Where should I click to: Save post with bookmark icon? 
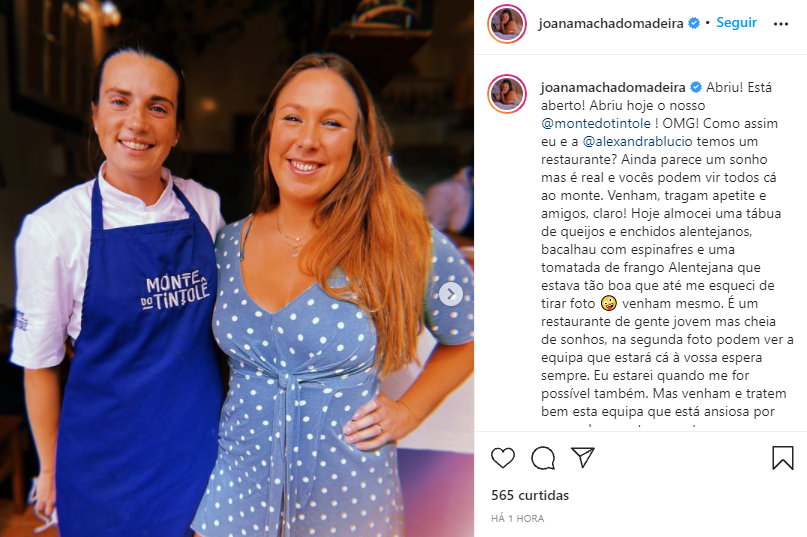point(782,457)
